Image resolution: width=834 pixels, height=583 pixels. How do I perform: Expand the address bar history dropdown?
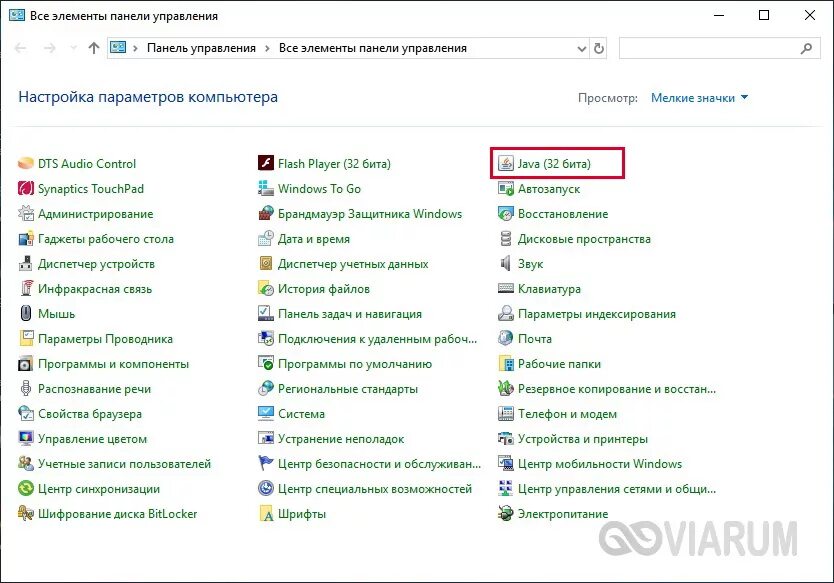tap(581, 48)
